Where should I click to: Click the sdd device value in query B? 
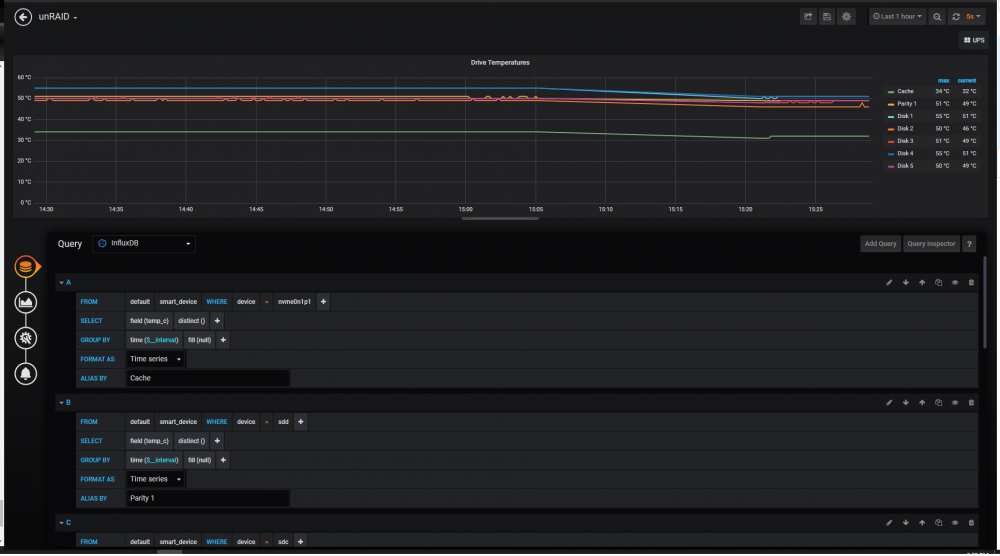tap(283, 421)
